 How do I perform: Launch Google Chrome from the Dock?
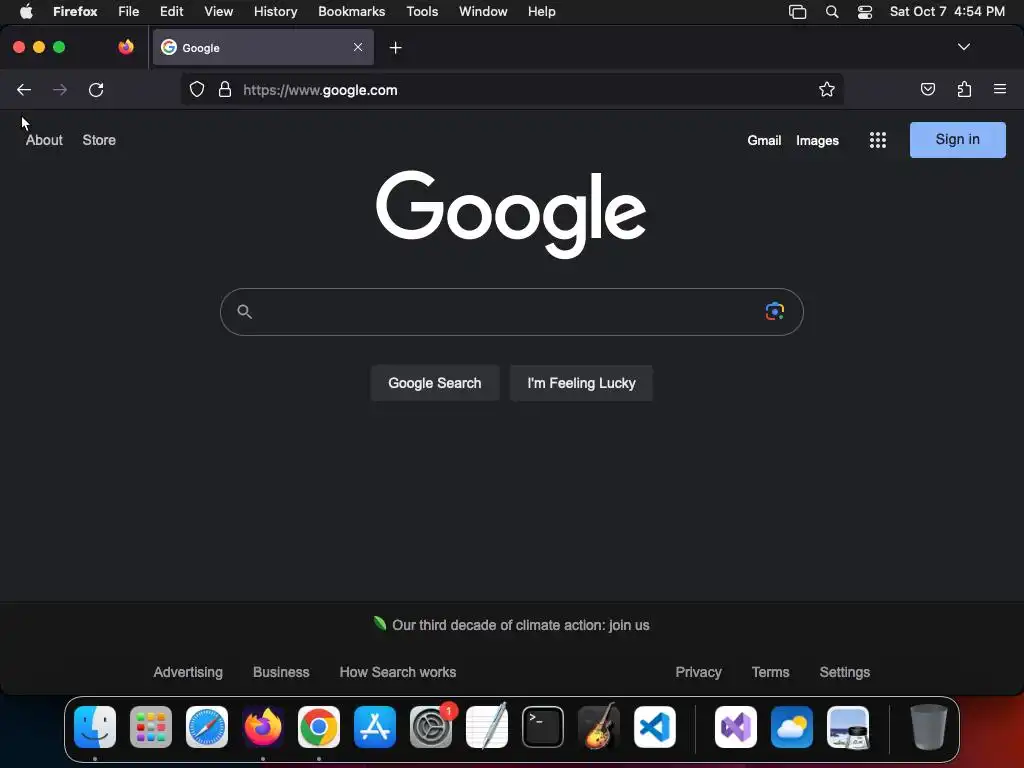click(x=319, y=727)
